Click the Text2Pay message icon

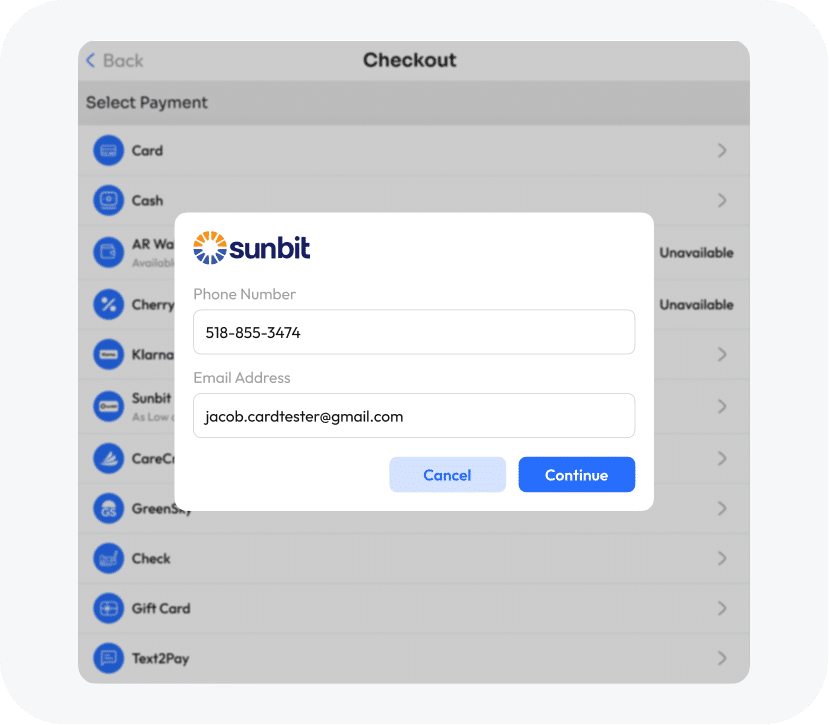pyautogui.click(x=107, y=659)
